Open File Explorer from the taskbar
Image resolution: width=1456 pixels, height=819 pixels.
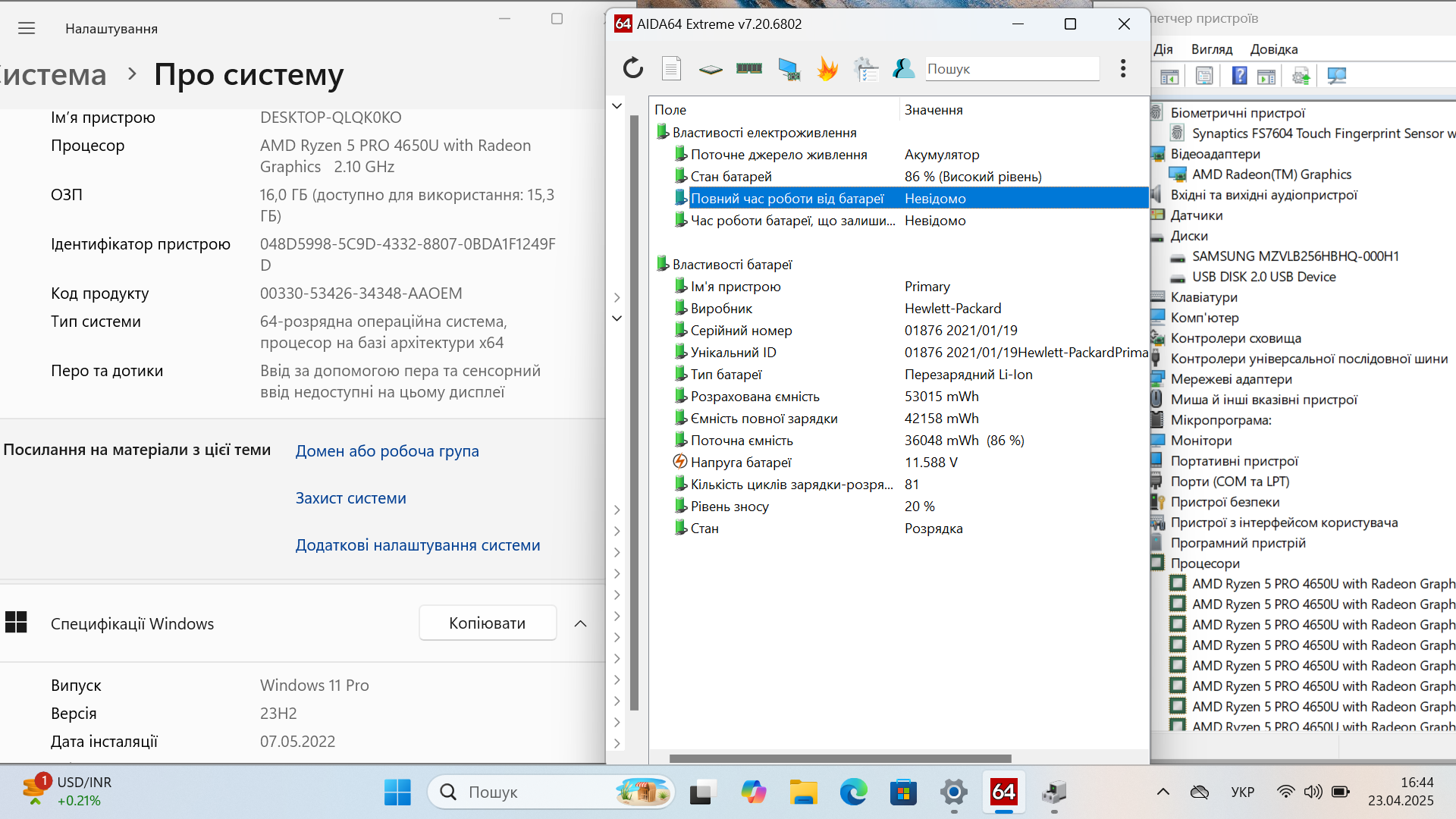coord(803,792)
